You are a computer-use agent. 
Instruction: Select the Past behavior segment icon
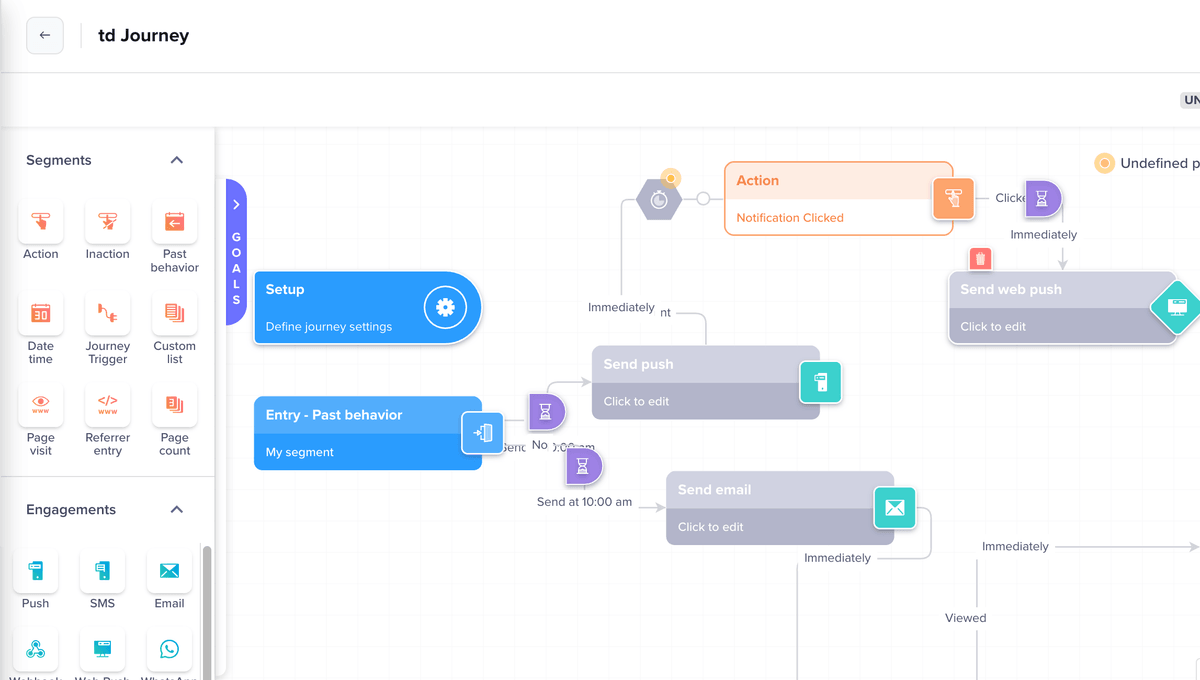[x=175, y=221]
